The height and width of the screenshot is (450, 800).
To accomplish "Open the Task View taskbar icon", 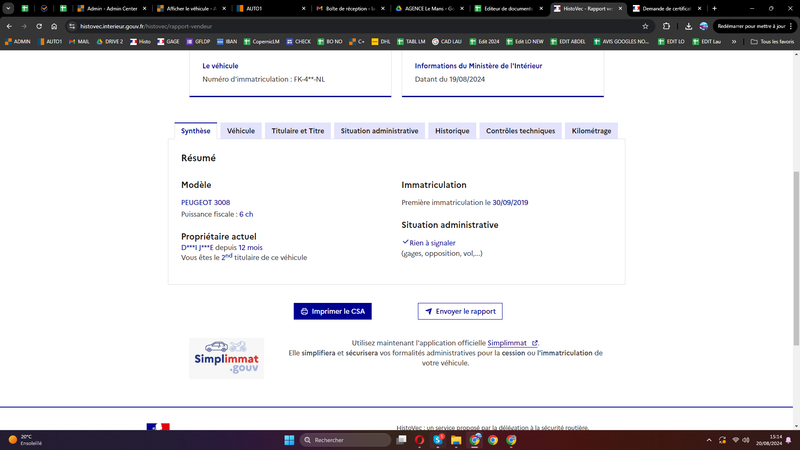I will tap(402, 440).
